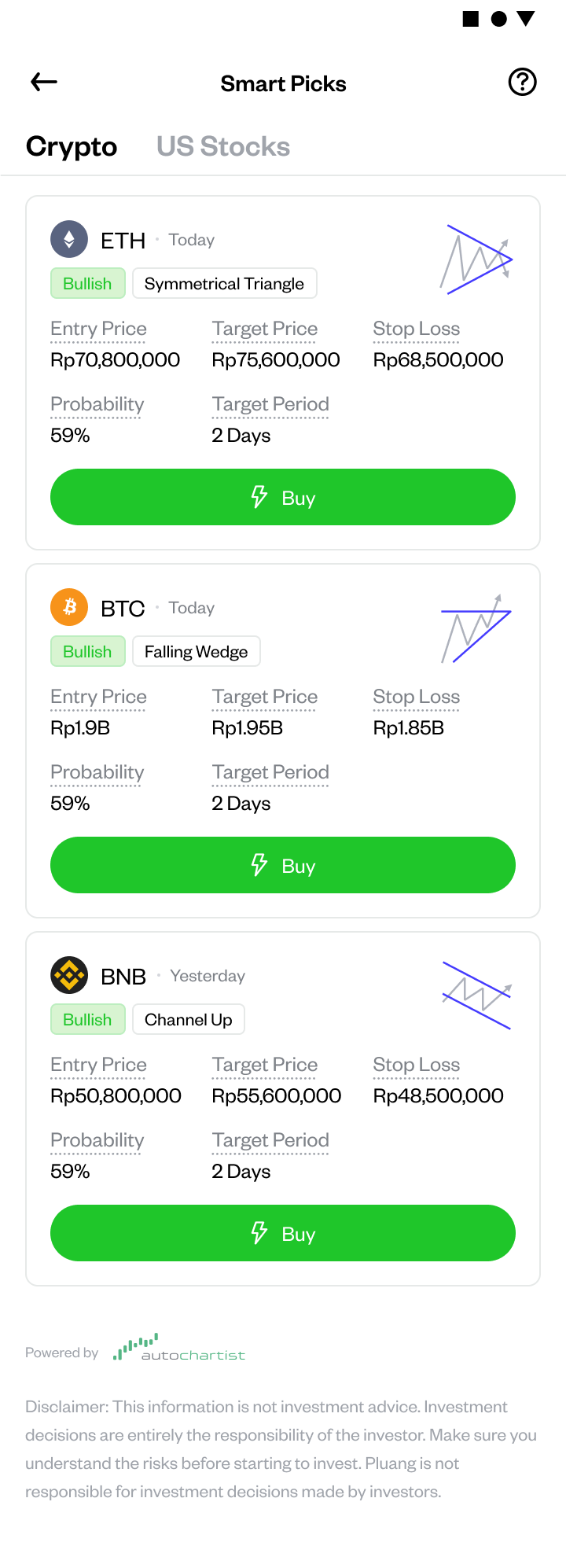Tap the Channel Up pattern tag
This screenshot has width=566, height=1568.
tap(188, 1020)
